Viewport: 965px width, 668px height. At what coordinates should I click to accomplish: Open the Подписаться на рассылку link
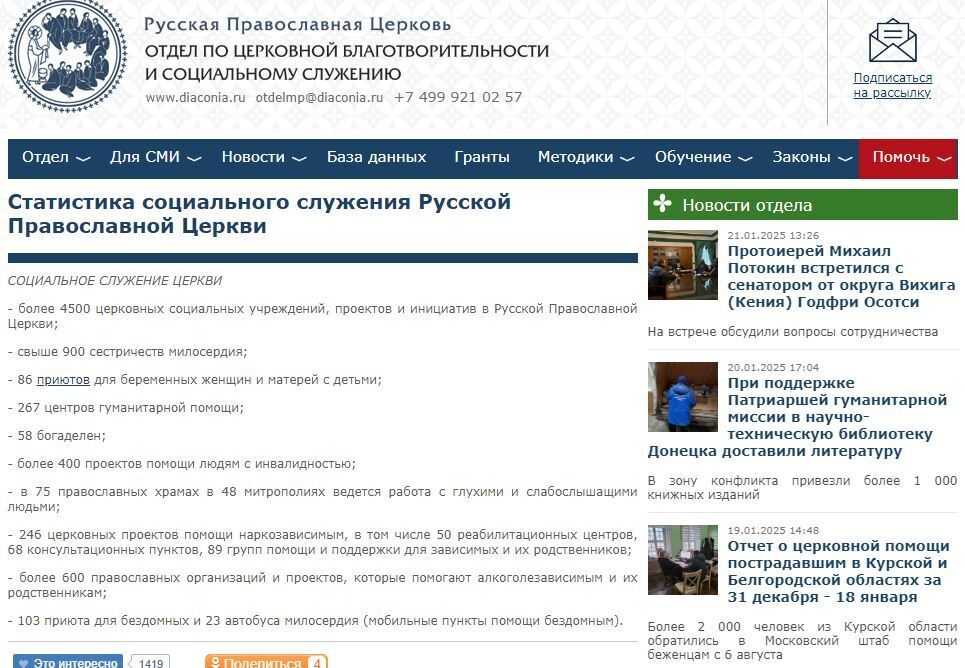click(892, 86)
